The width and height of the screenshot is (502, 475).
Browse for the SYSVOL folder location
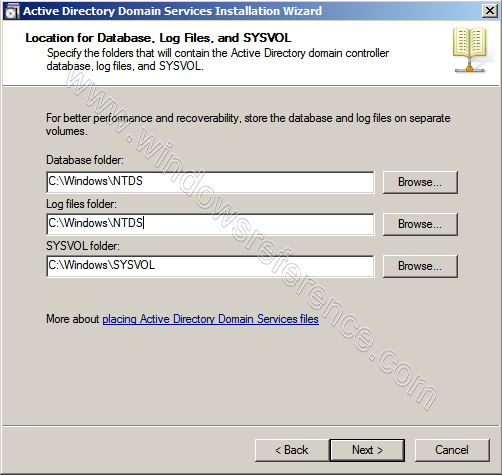coord(420,266)
